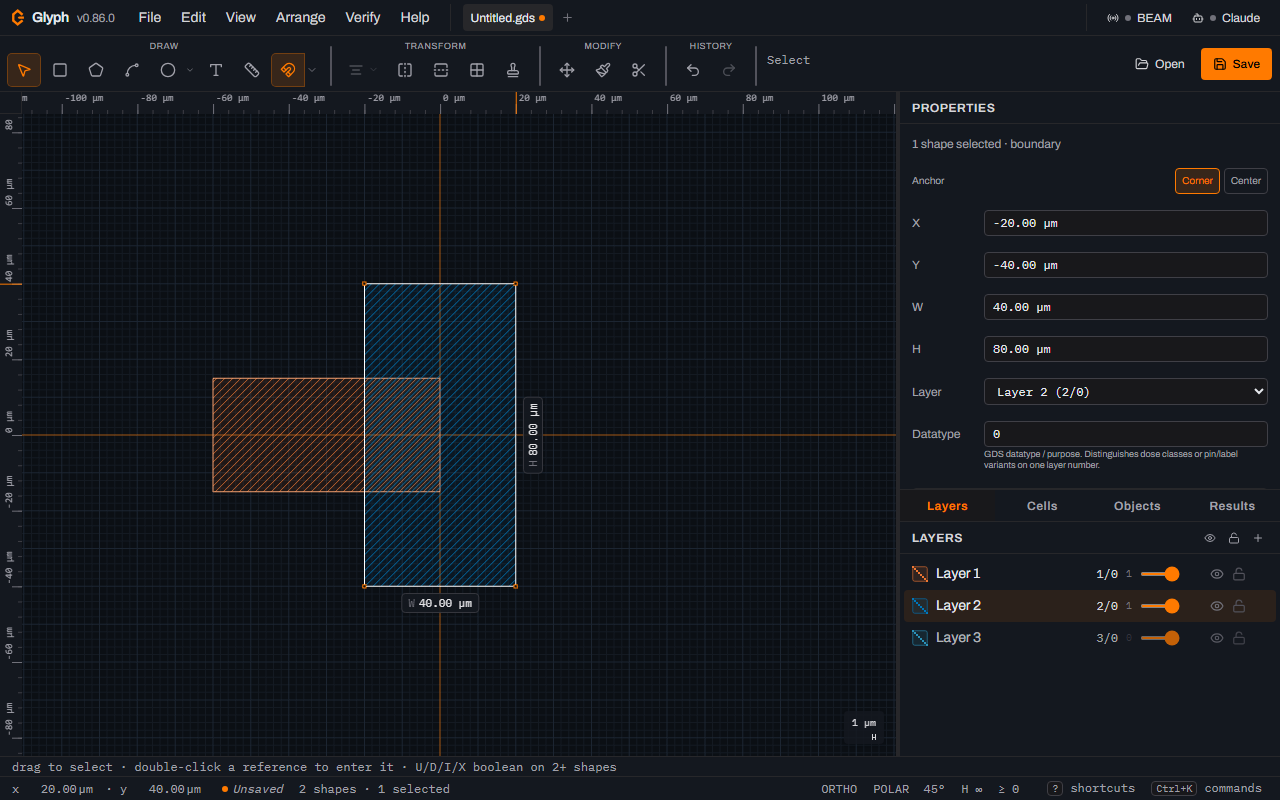Toggle lock for all layers
Image resolution: width=1280 pixels, height=800 pixels.
coord(1234,538)
